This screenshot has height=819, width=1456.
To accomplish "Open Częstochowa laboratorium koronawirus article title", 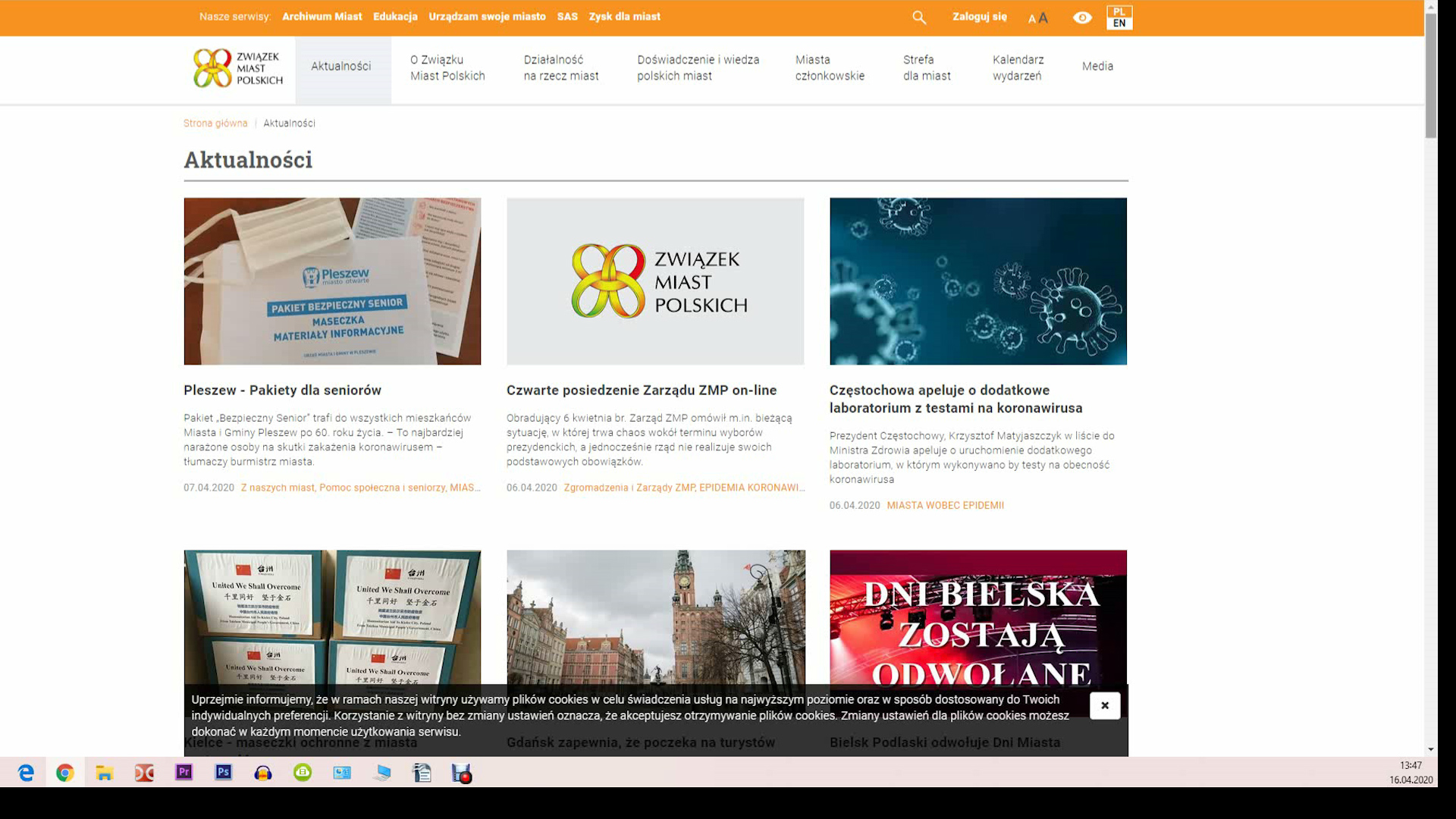I will pos(955,399).
